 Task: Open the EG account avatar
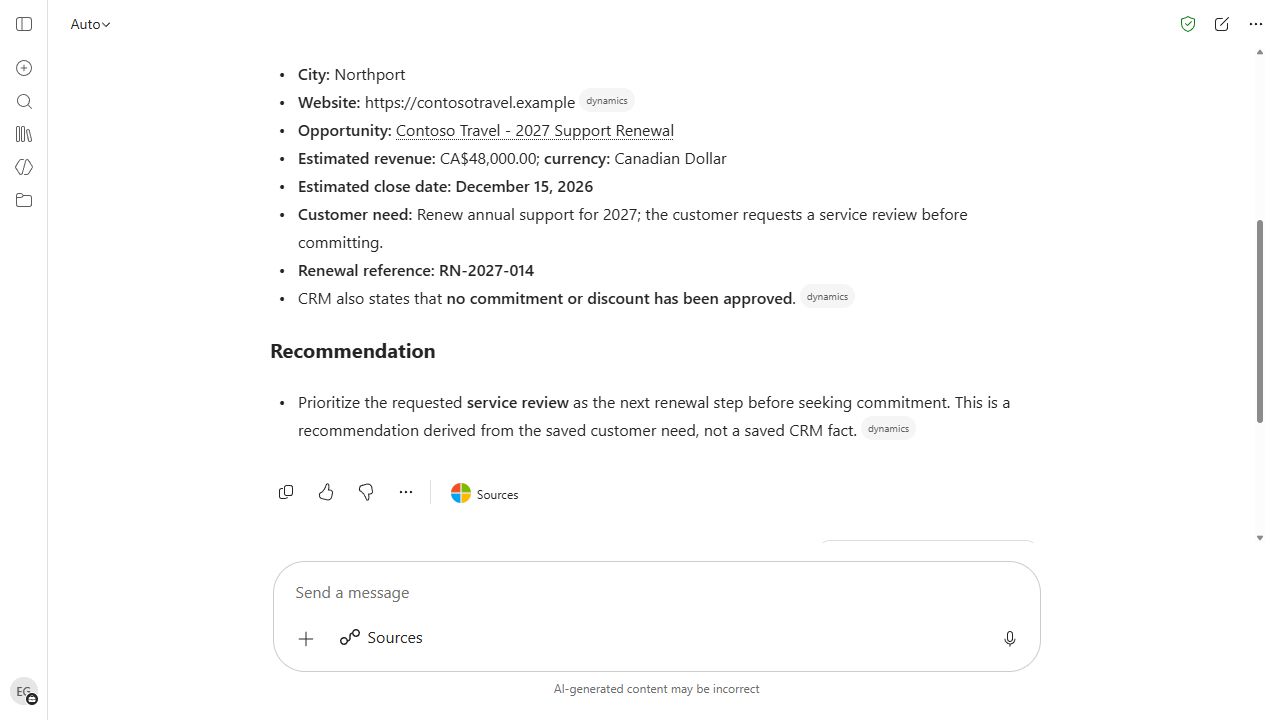coord(24,691)
